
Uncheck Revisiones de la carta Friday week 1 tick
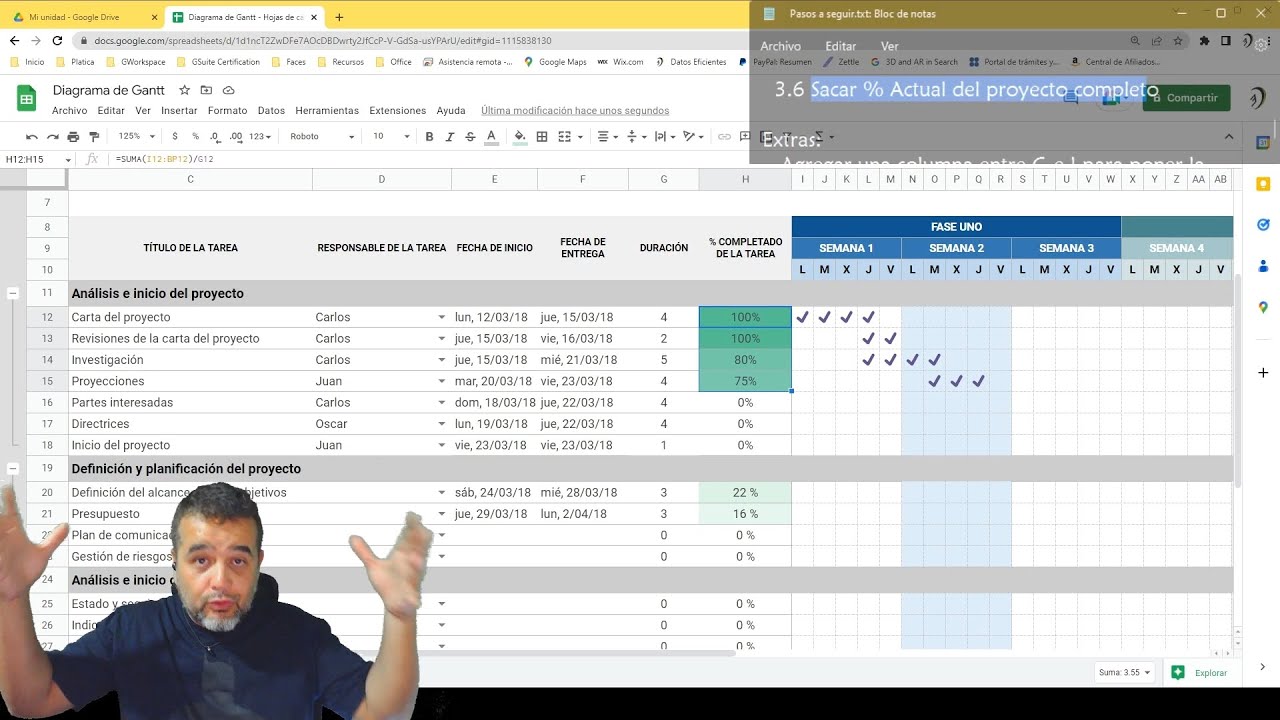coord(890,338)
